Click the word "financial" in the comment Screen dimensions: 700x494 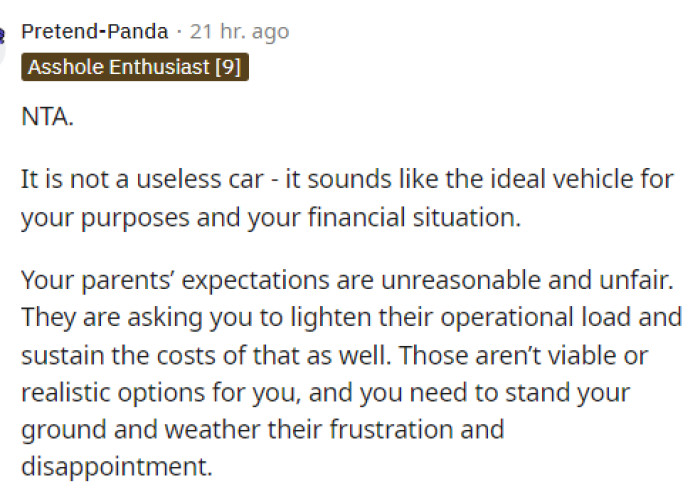357,218
